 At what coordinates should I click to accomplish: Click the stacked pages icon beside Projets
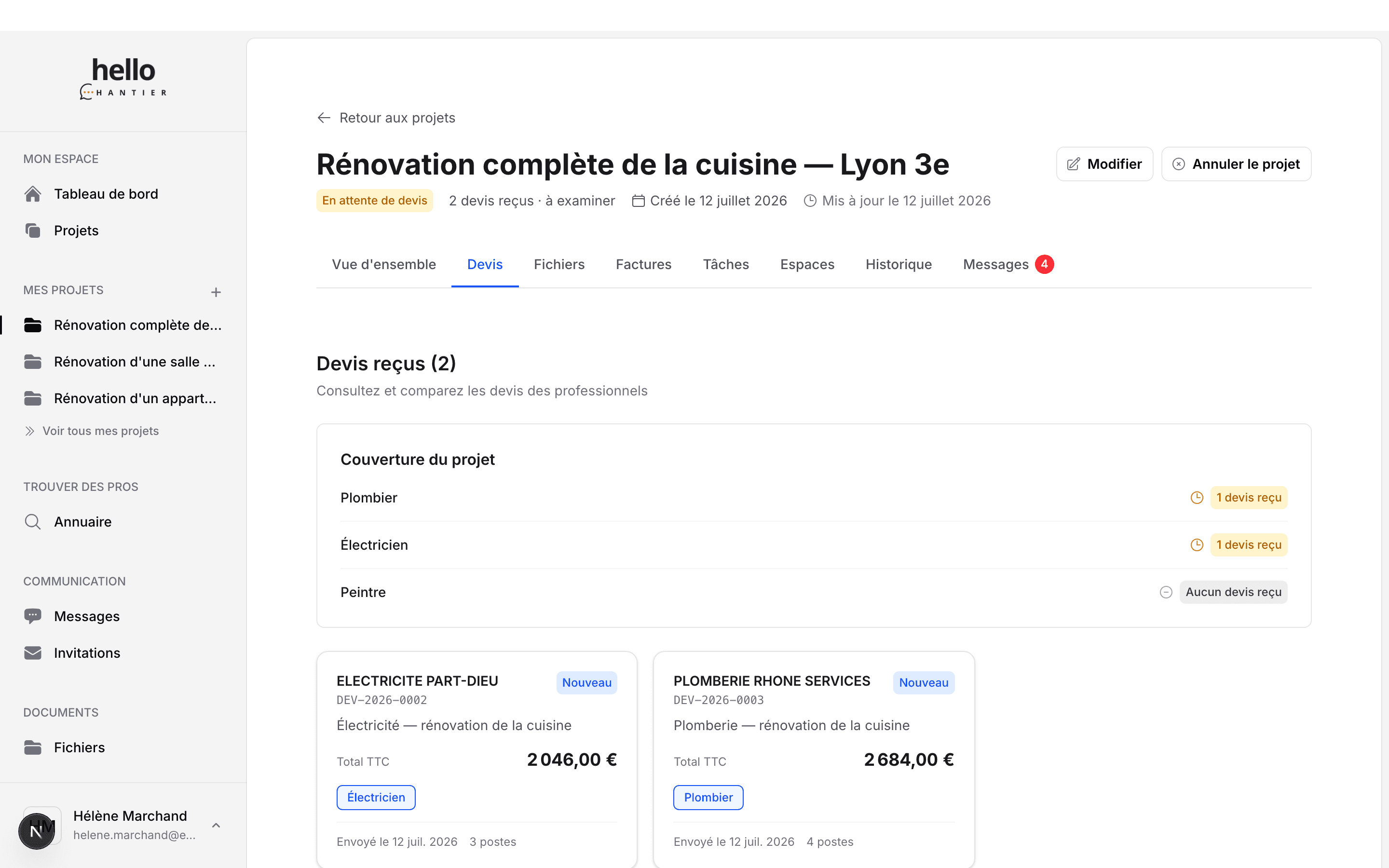[x=33, y=231]
